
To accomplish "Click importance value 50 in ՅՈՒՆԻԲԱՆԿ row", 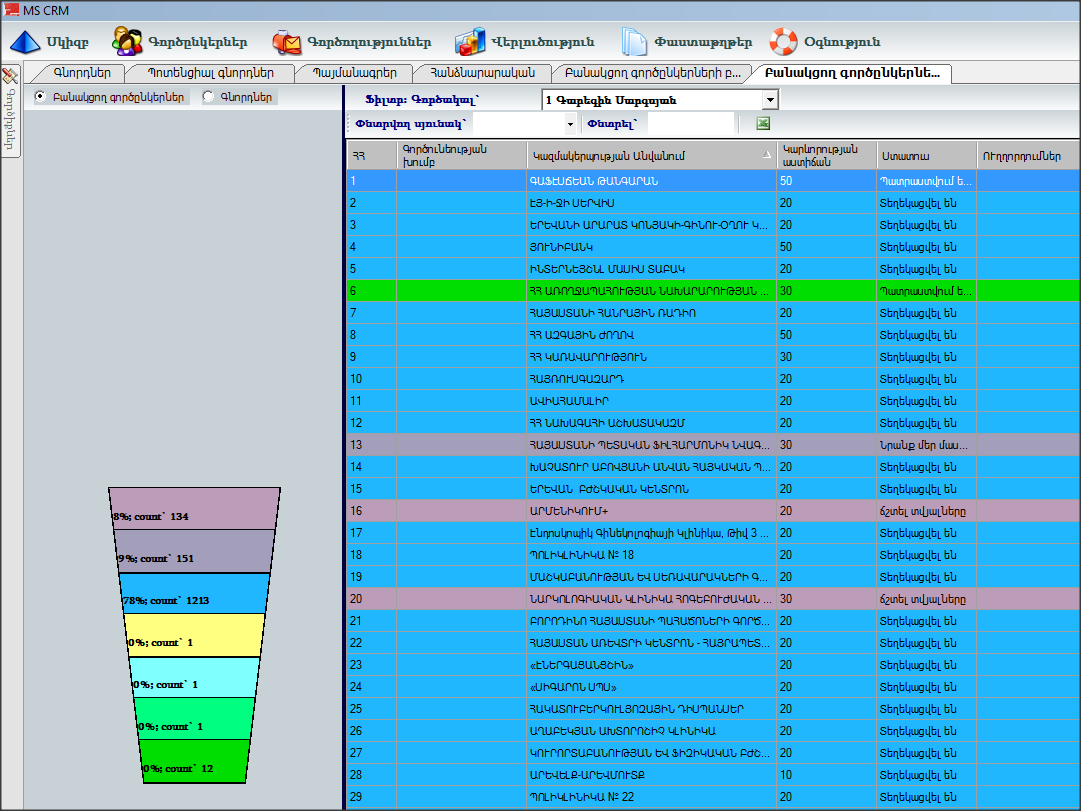I will (x=826, y=247).
